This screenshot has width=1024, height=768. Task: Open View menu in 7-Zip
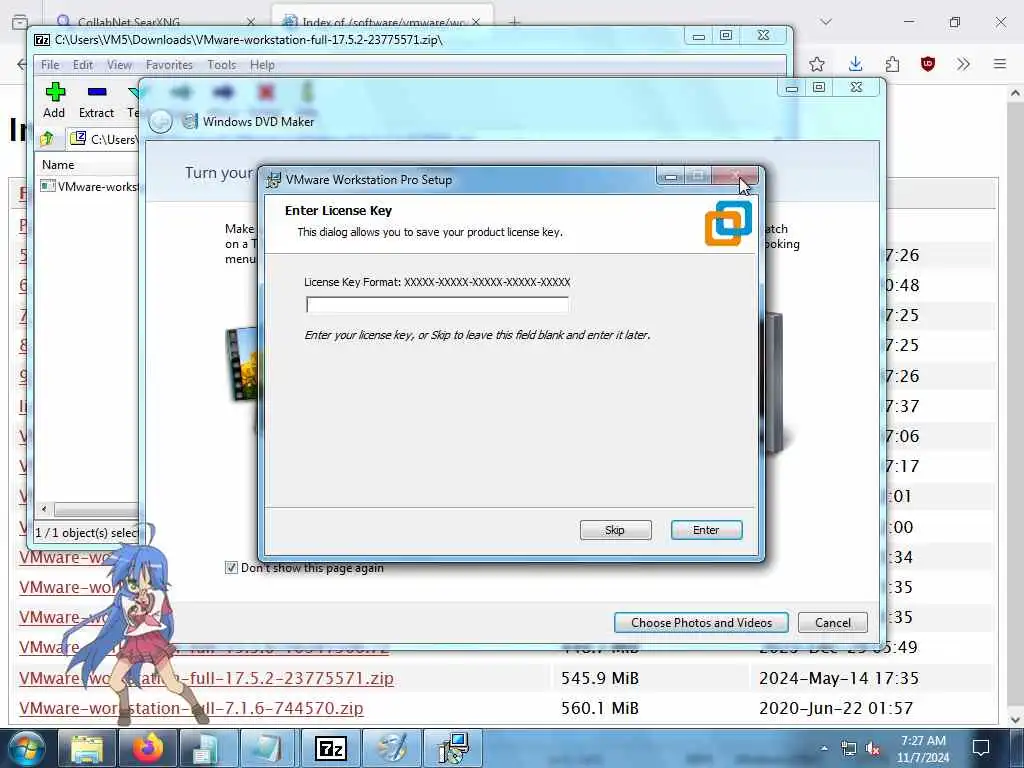(x=119, y=65)
